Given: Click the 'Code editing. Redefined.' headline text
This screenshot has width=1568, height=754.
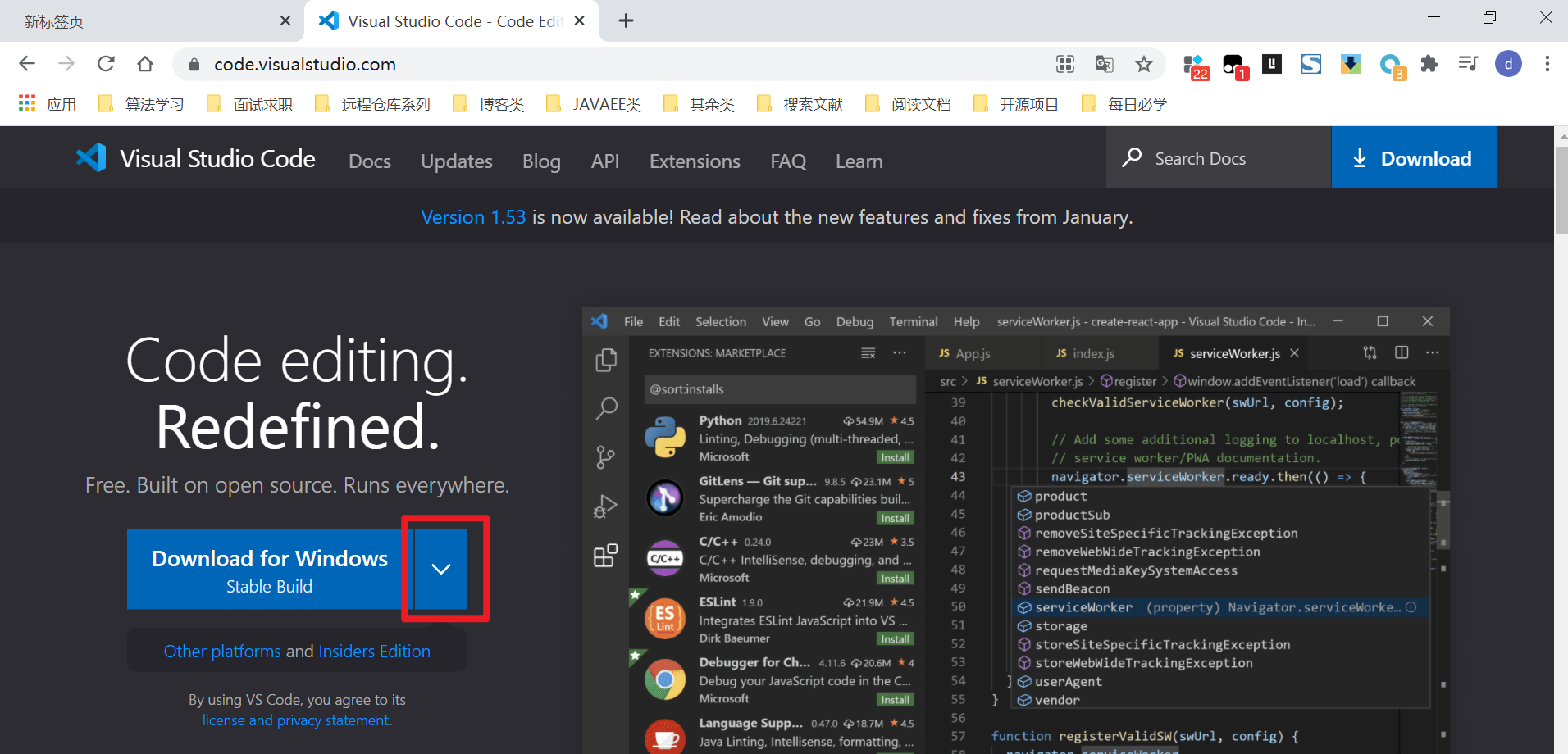Looking at the screenshot, I should point(297,393).
